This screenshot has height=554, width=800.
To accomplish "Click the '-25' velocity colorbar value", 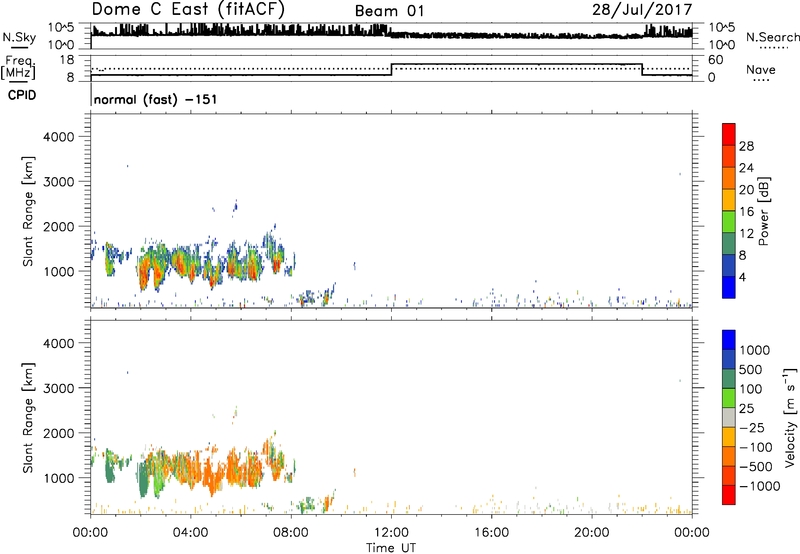I will [751, 427].
